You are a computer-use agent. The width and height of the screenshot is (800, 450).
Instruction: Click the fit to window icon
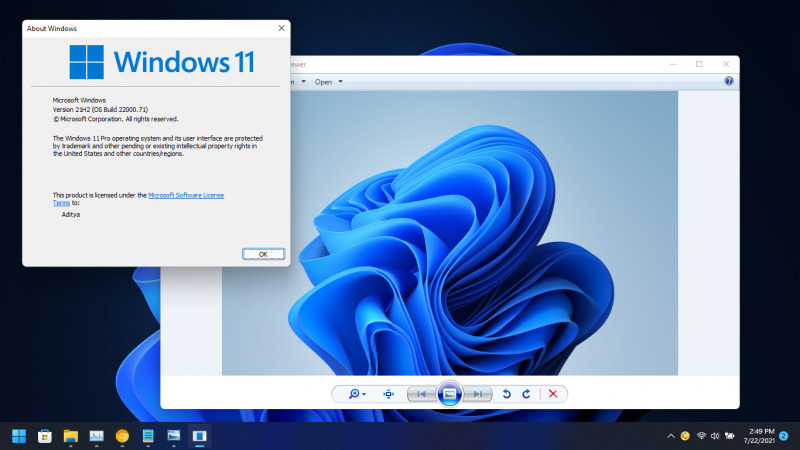[x=388, y=394]
